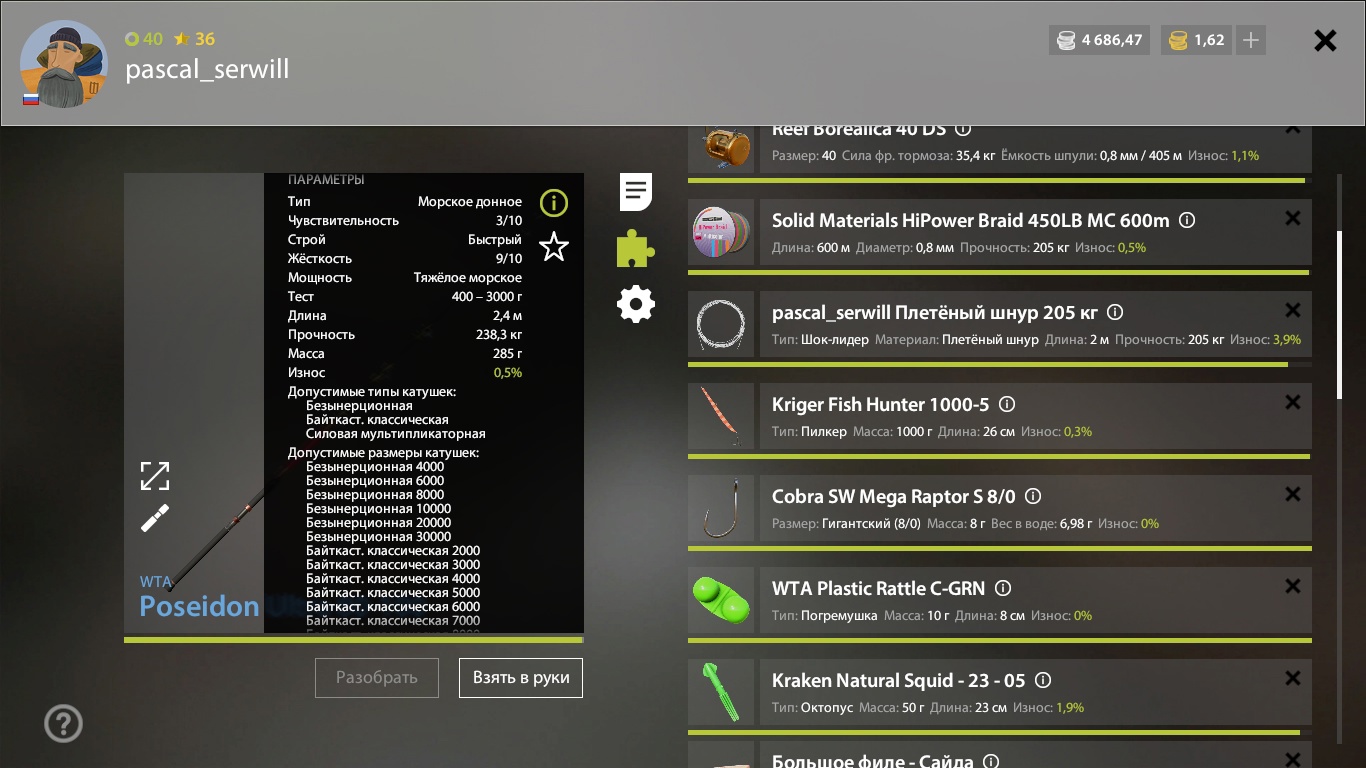Click the silver coins balance 4 686,47
The image size is (1366, 768).
(1099, 40)
